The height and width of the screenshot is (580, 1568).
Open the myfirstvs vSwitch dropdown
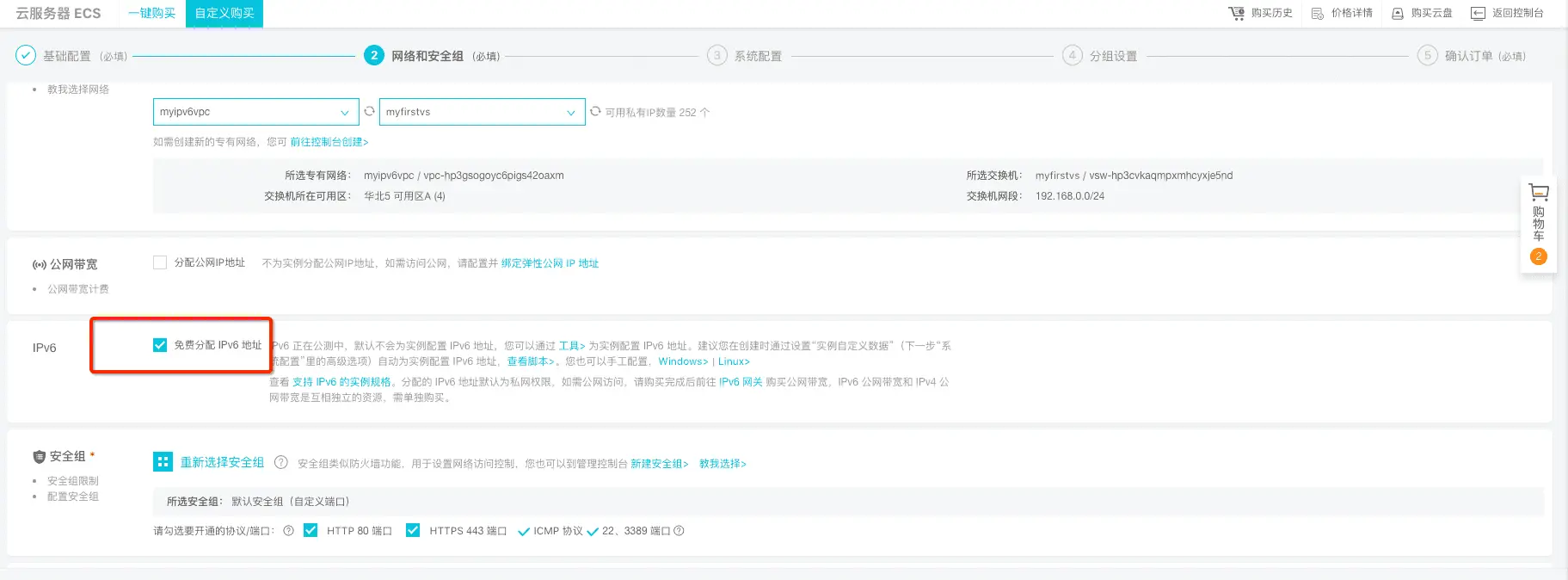tap(483, 112)
